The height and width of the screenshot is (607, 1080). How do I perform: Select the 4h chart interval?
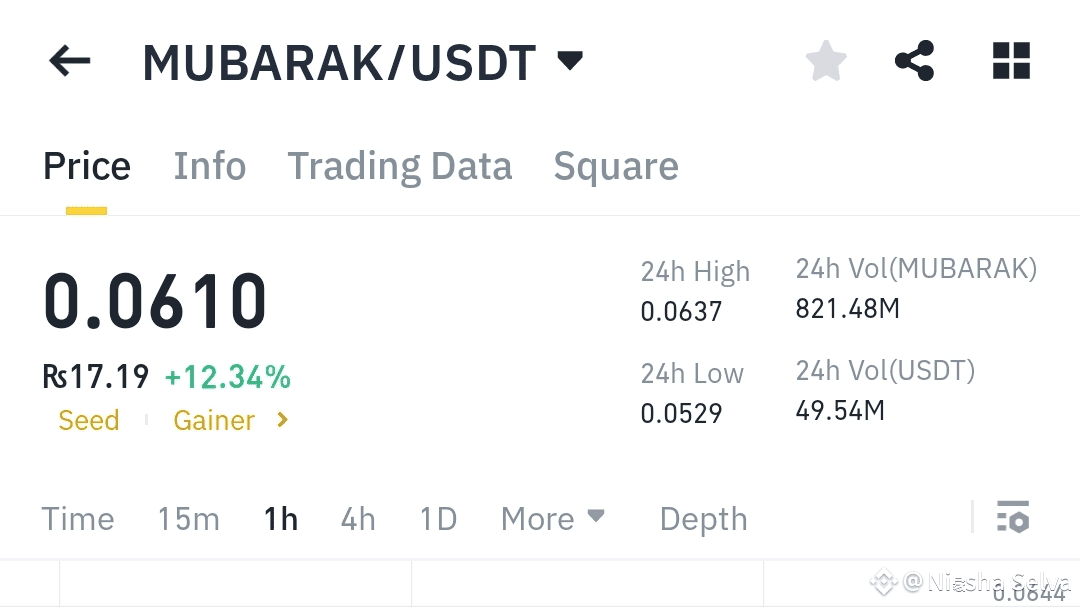pos(358,519)
